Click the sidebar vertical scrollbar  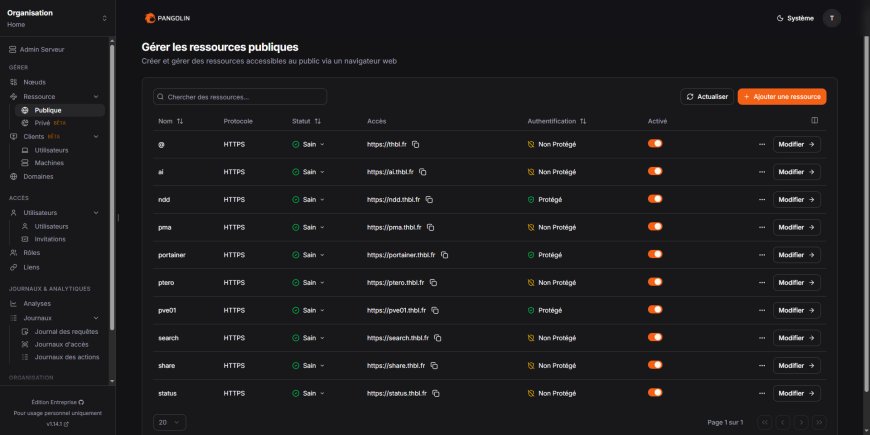[113, 188]
